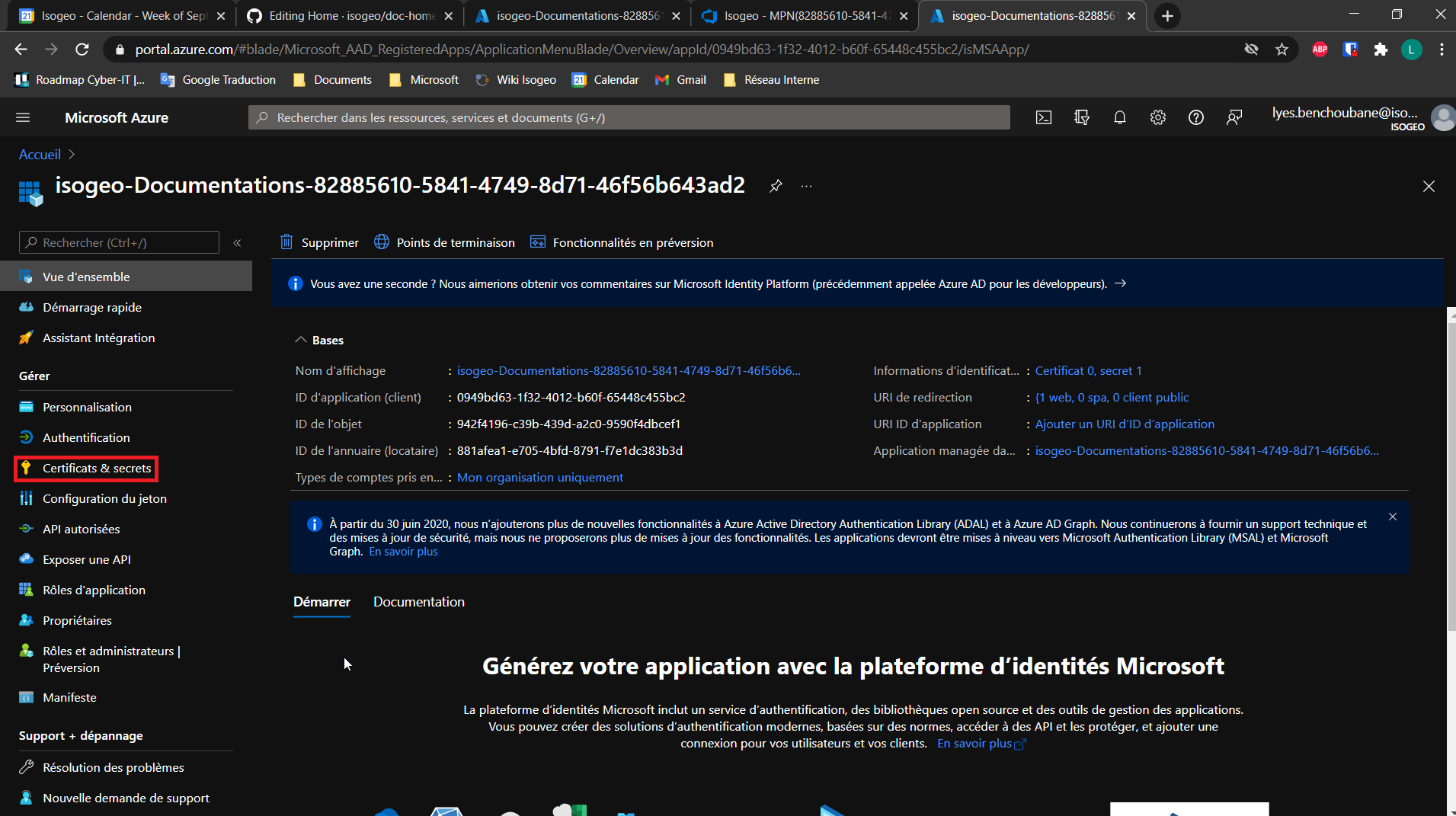Click Ajouter un URI d'ID d'application

coord(1125,424)
